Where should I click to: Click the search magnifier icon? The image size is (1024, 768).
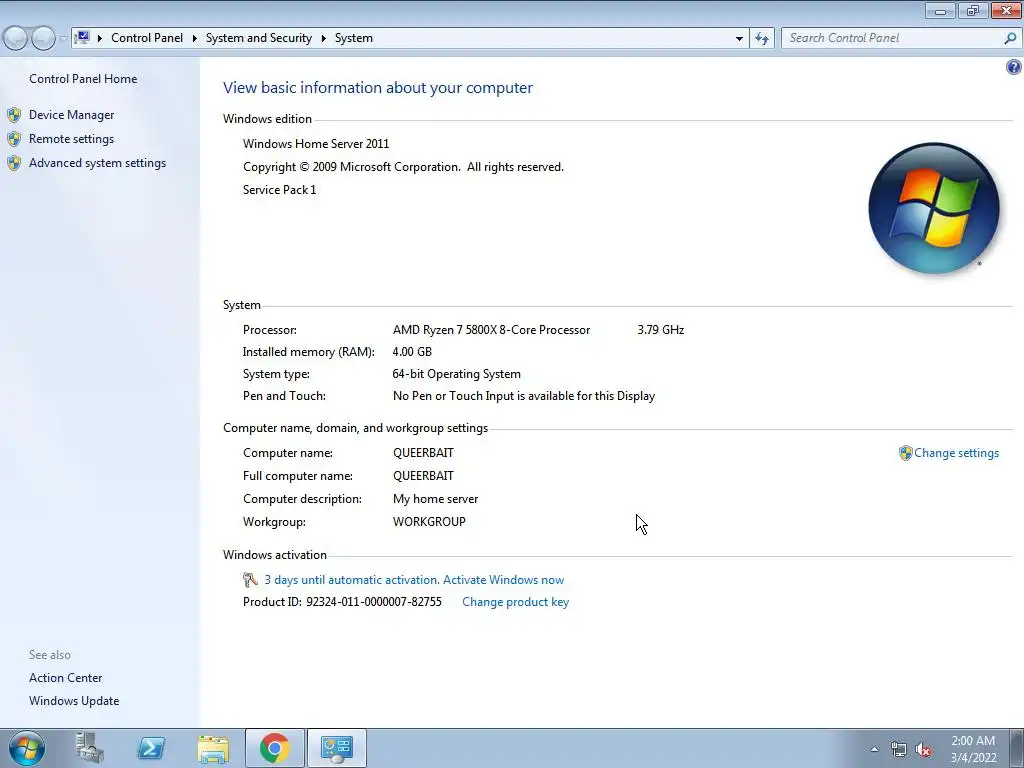(1010, 38)
